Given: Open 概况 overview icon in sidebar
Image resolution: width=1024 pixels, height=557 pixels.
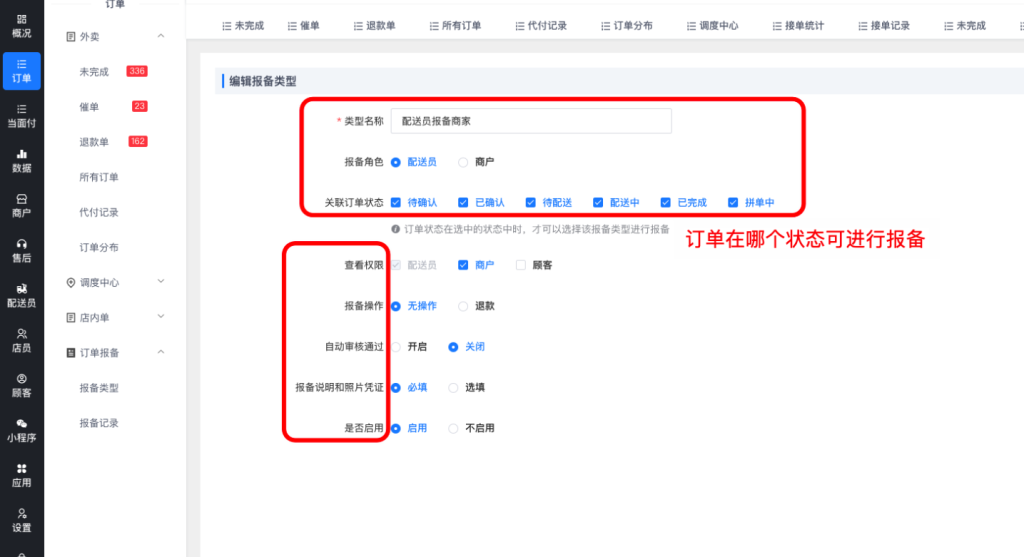Looking at the screenshot, I should pos(22,24).
